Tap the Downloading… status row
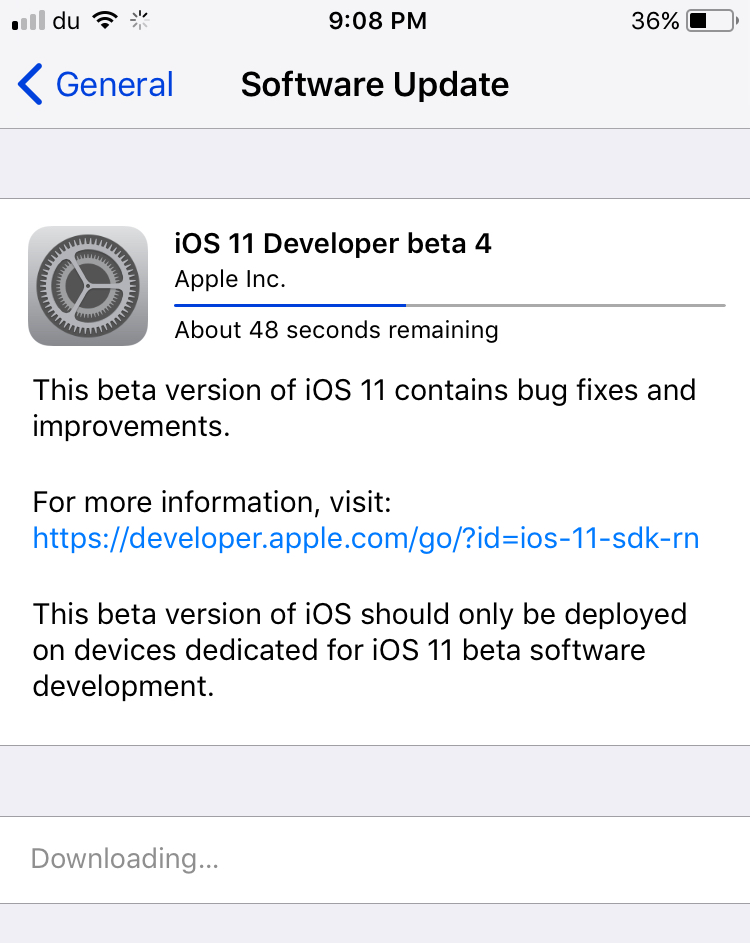This screenshot has height=943, width=750. (375, 859)
